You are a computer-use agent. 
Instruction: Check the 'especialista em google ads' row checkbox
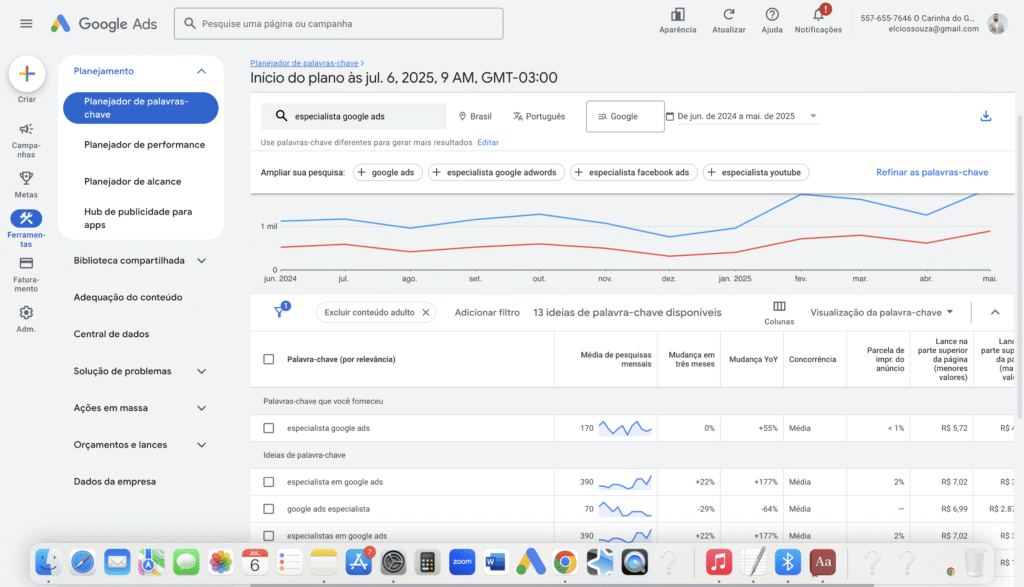pyautogui.click(x=268, y=482)
